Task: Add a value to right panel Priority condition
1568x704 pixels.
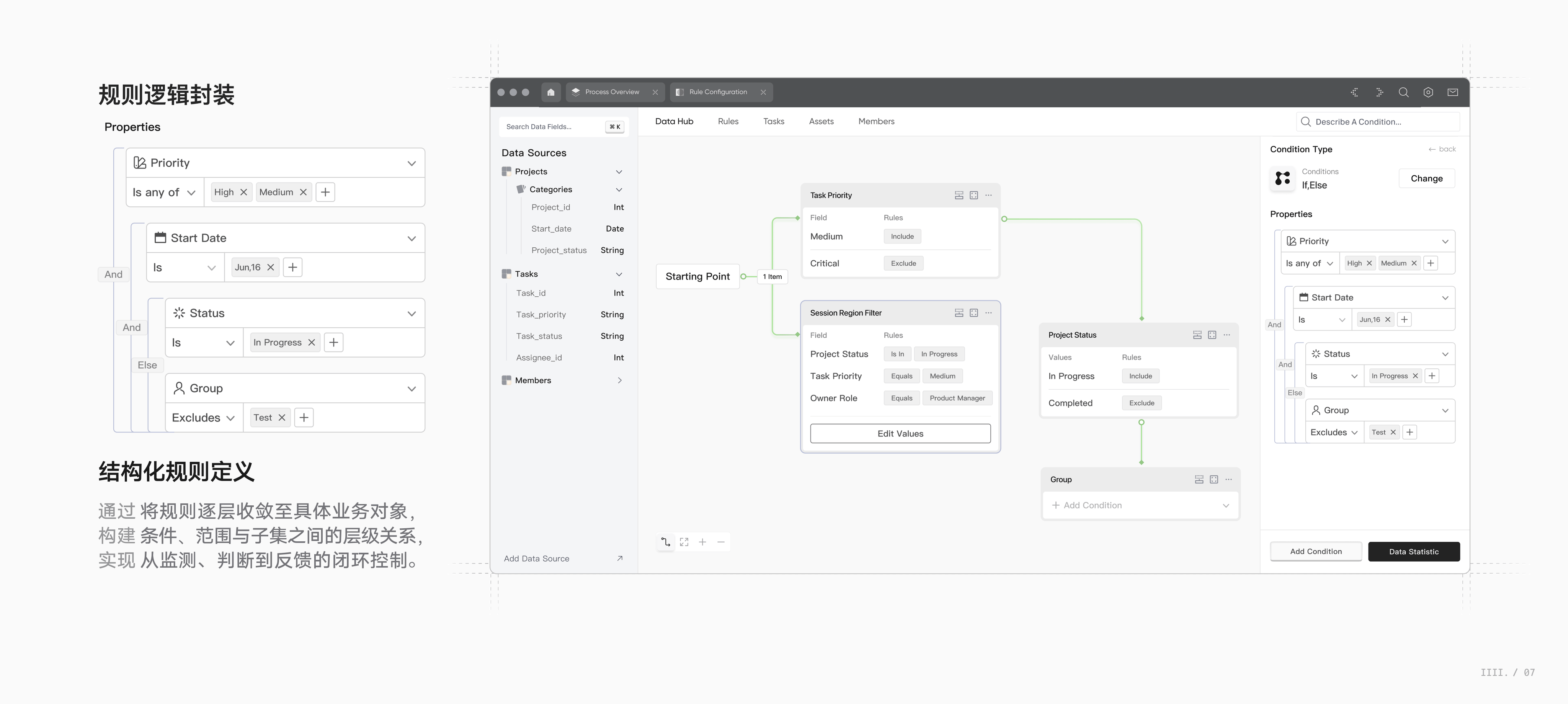Action: pyautogui.click(x=1431, y=263)
